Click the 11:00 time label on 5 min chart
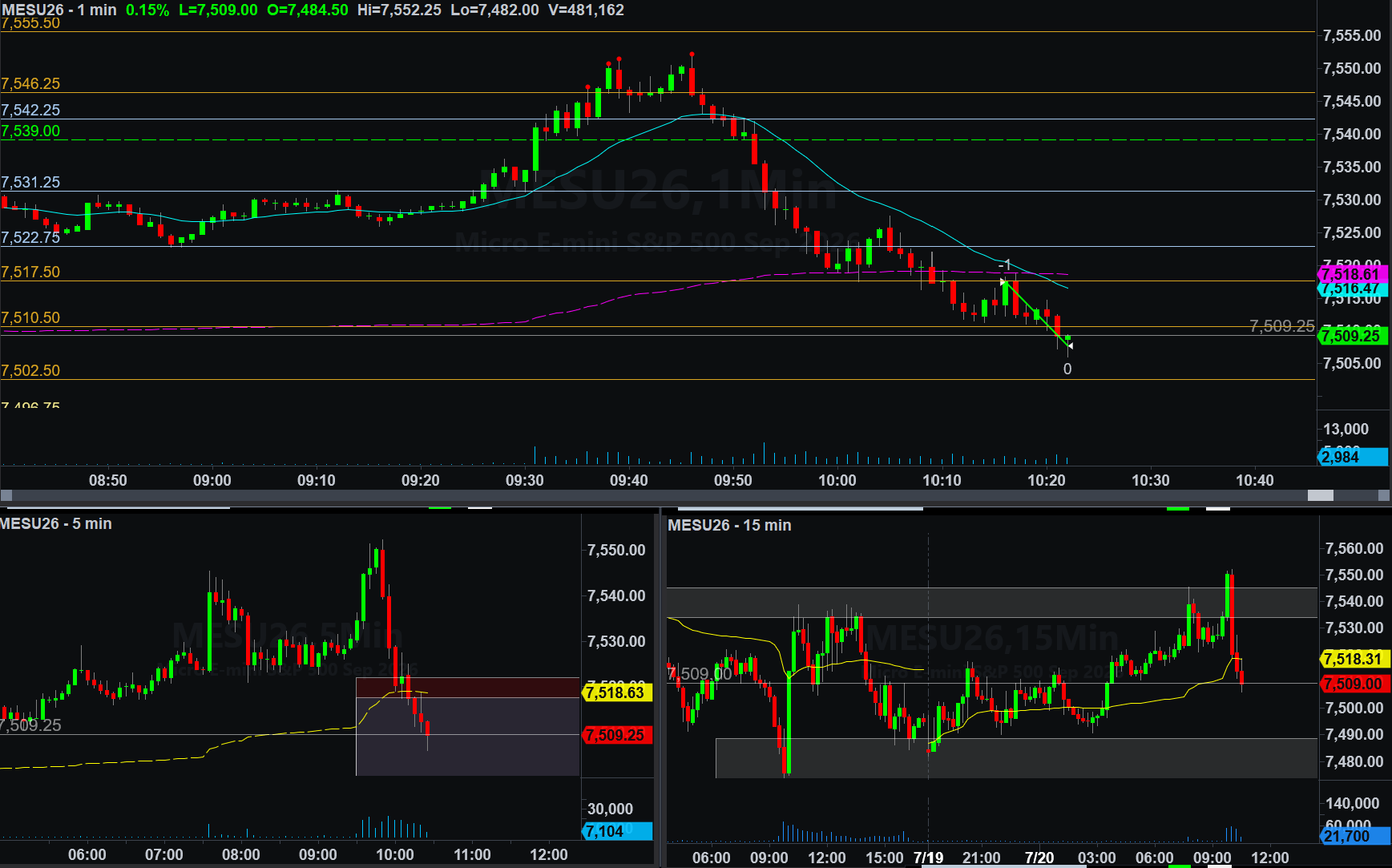This screenshot has width=1392, height=868. [472, 854]
